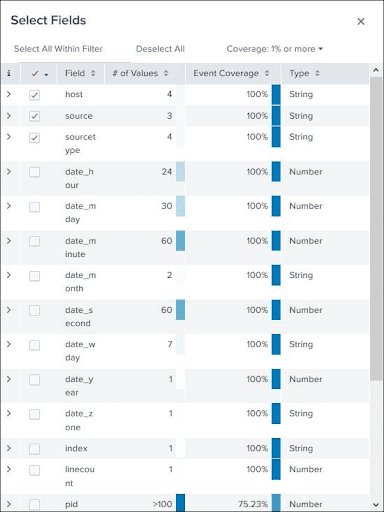
Task: Click the vertical scrollbar thumb
Action: click(376, 228)
